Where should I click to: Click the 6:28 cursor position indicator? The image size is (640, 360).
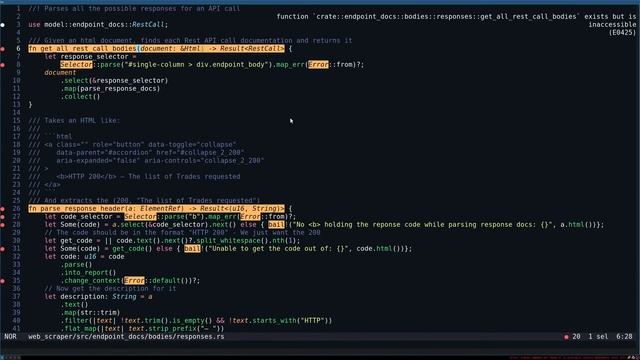coord(624,337)
